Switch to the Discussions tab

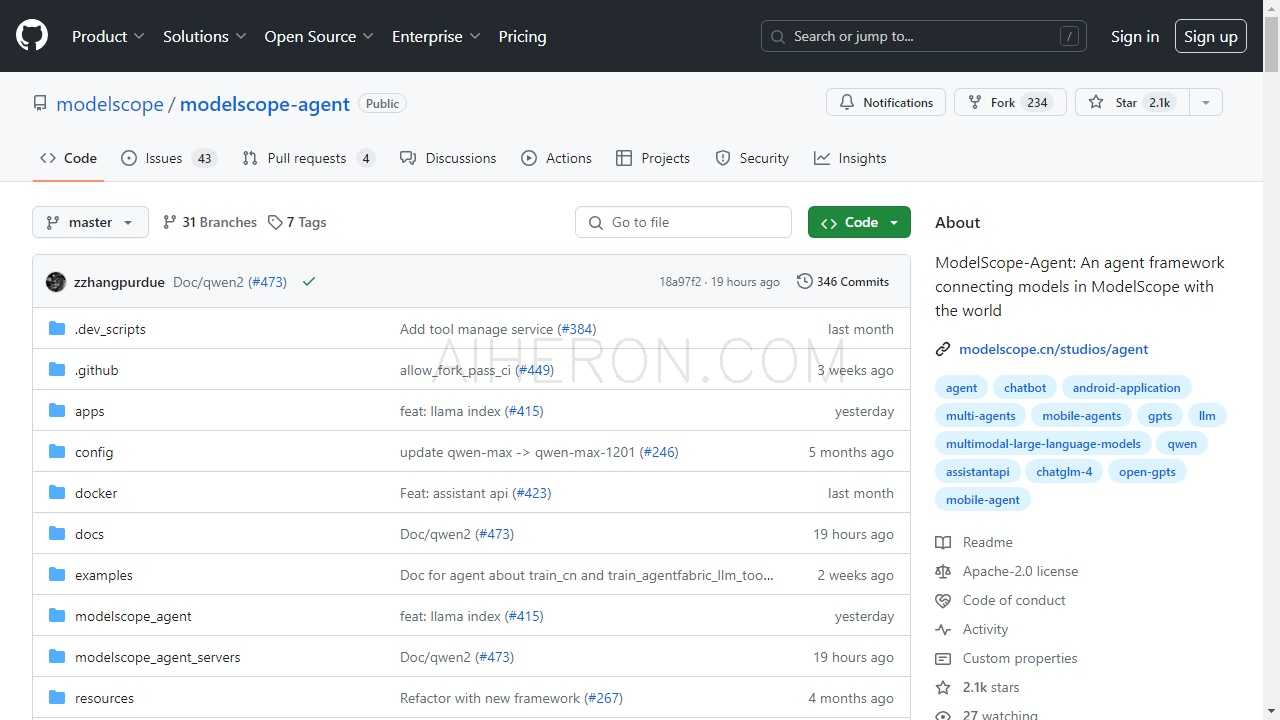tap(448, 158)
